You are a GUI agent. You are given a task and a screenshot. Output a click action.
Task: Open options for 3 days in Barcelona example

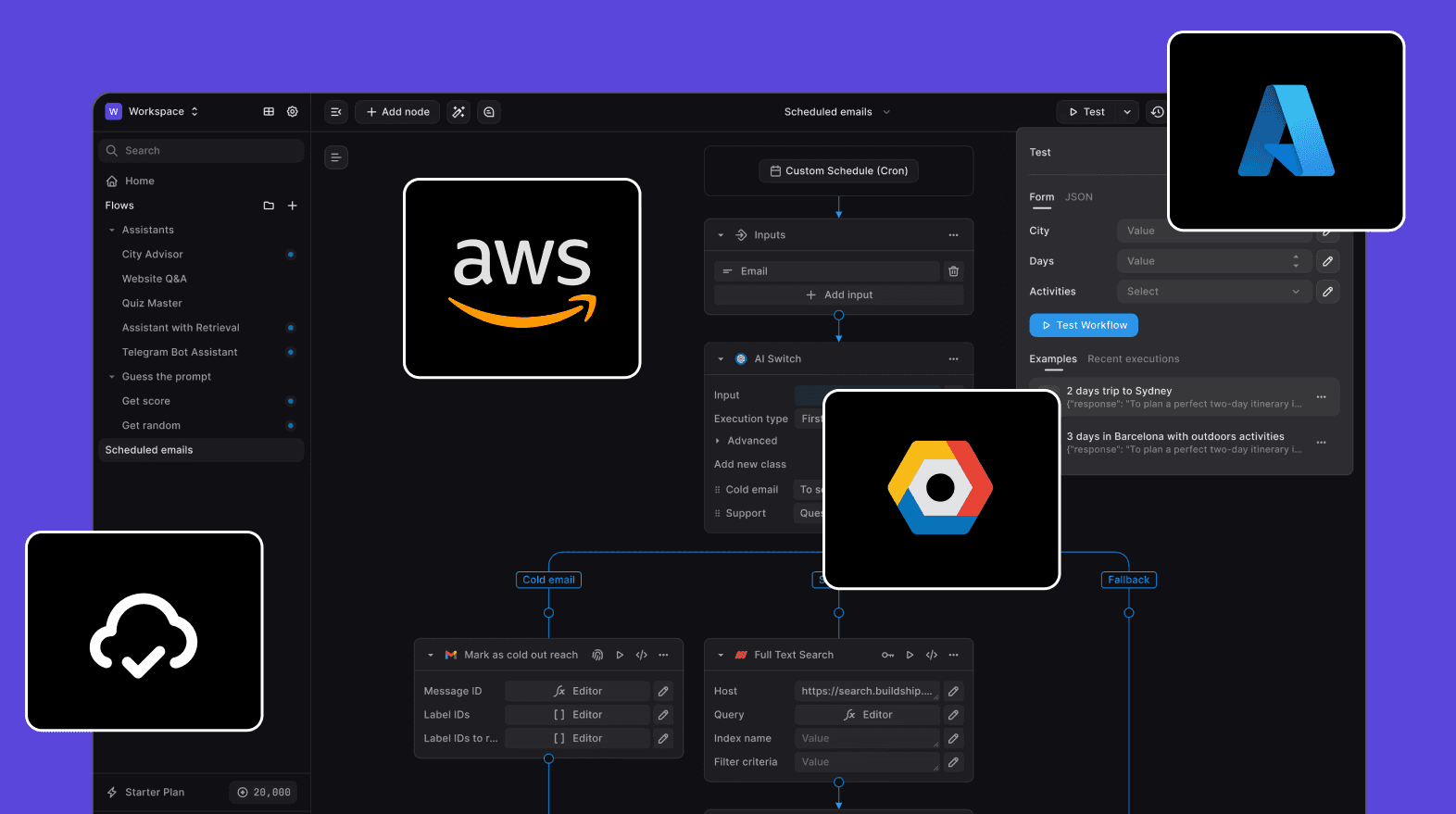1321,443
